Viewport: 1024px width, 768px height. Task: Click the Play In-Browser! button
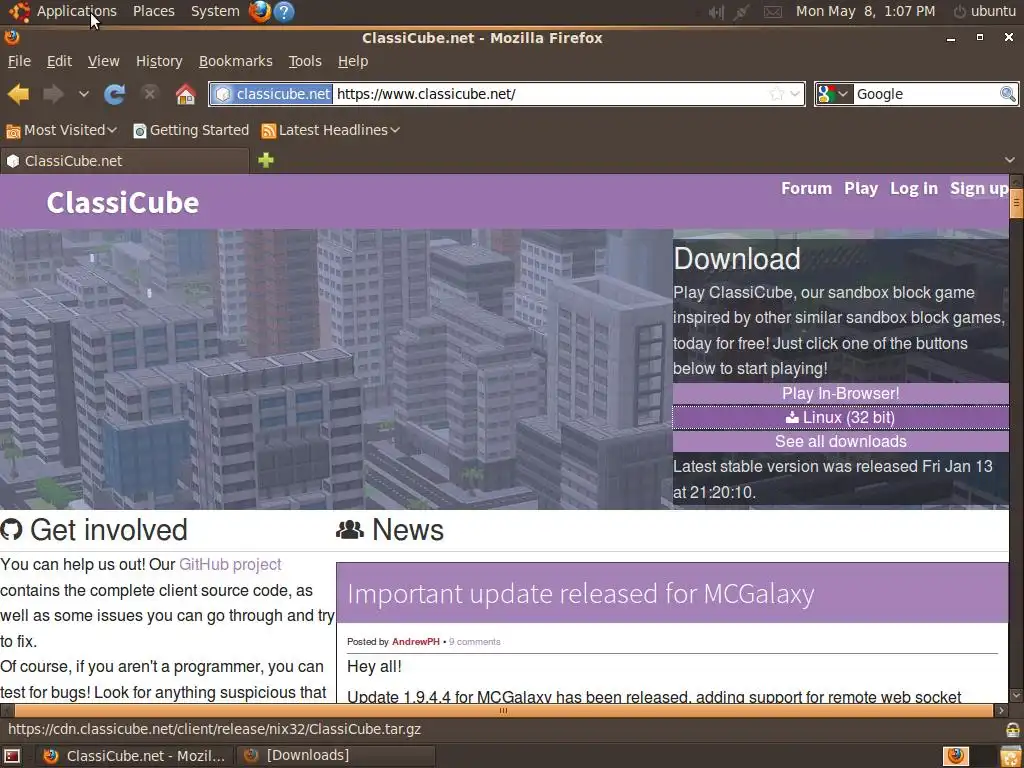[x=840, y=393]
